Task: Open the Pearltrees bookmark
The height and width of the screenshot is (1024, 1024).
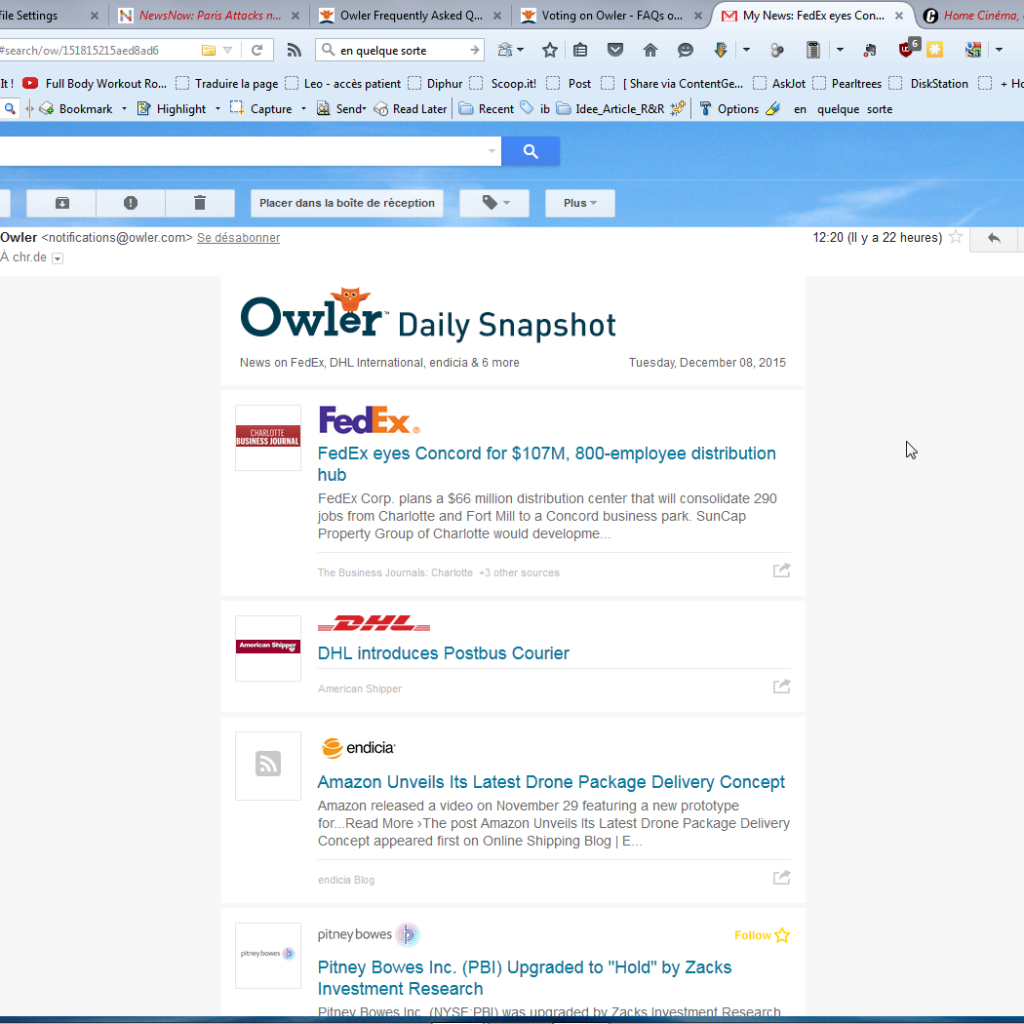Action: [x=847, y=84]
